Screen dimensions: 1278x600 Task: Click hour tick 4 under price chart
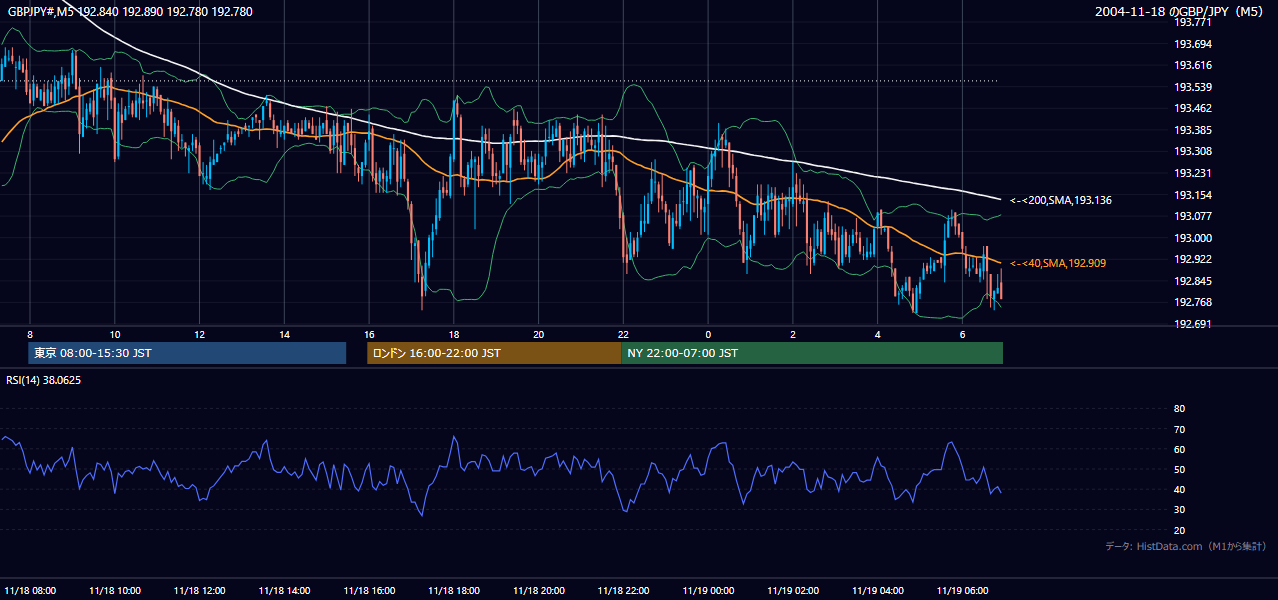(878, 334)
